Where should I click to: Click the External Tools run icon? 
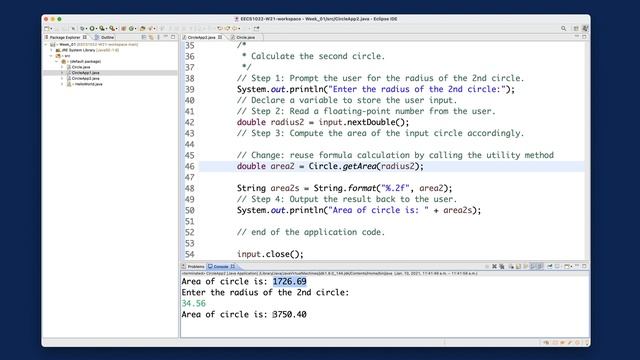click(112, 29)
